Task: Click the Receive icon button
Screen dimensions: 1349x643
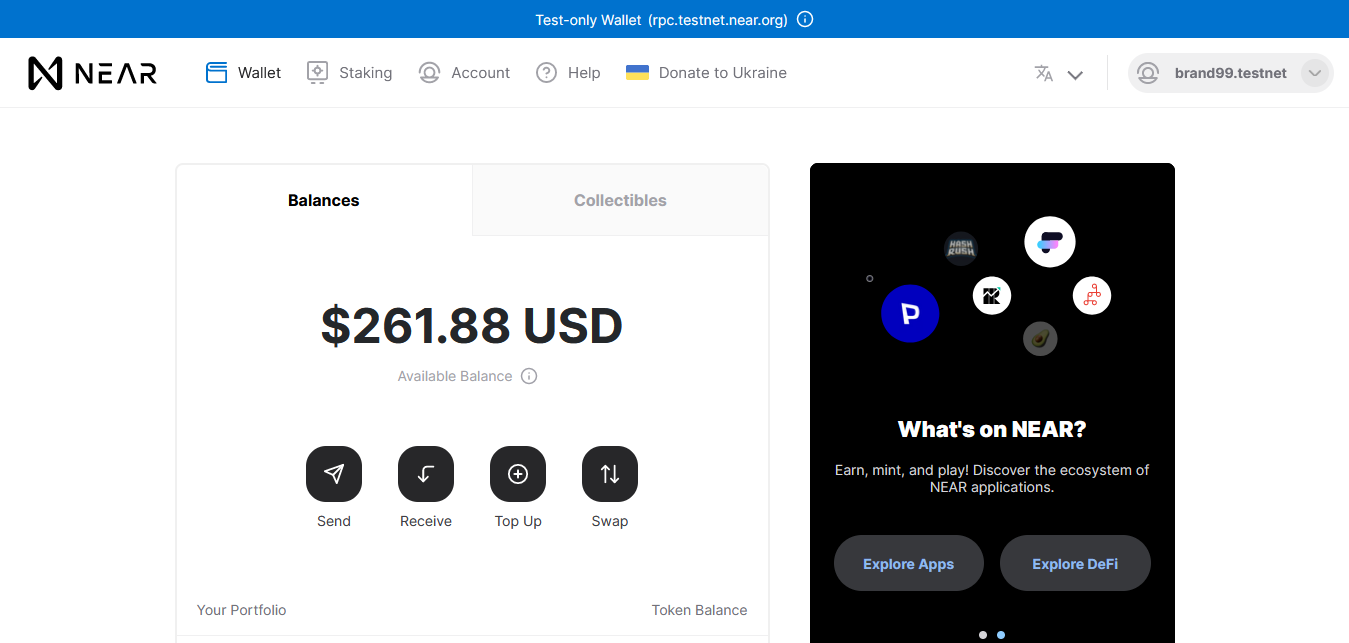Action: pos(426,474)
